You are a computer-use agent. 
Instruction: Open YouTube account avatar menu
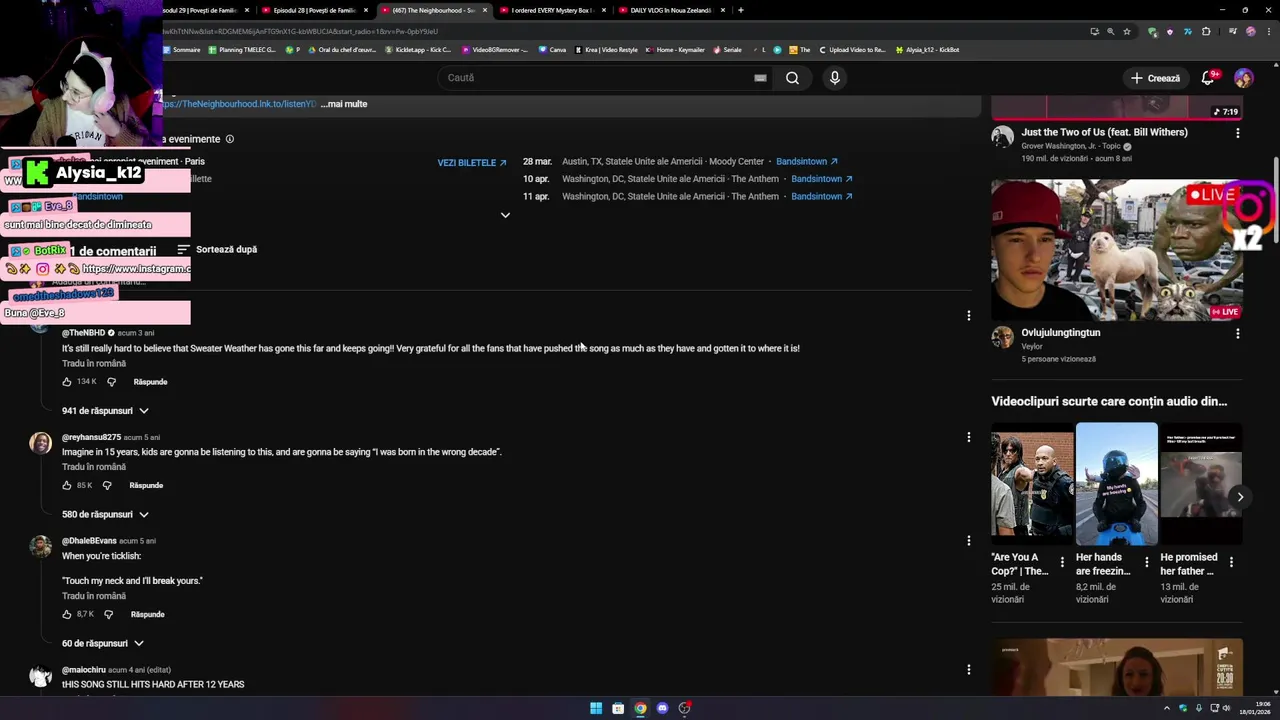click(x=1244, y=78)
